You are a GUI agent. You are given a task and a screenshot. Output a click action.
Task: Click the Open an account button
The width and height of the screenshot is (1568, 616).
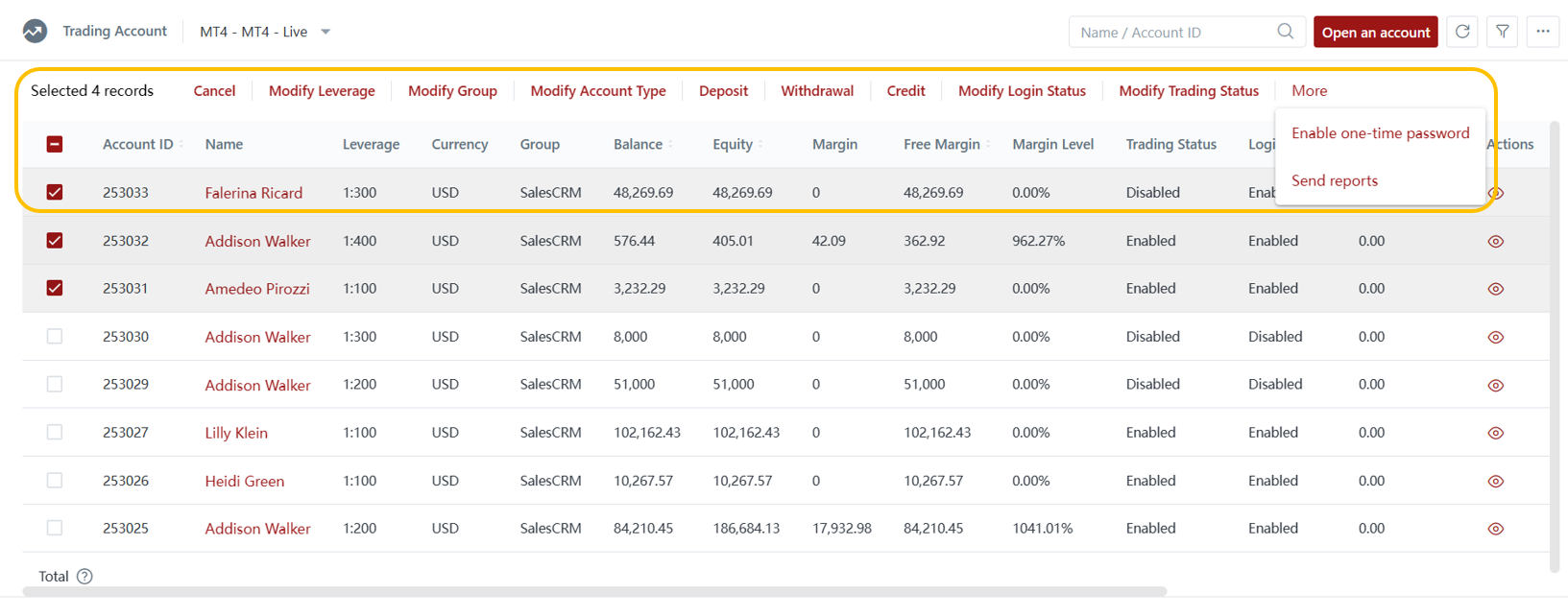coord(1375,32)
